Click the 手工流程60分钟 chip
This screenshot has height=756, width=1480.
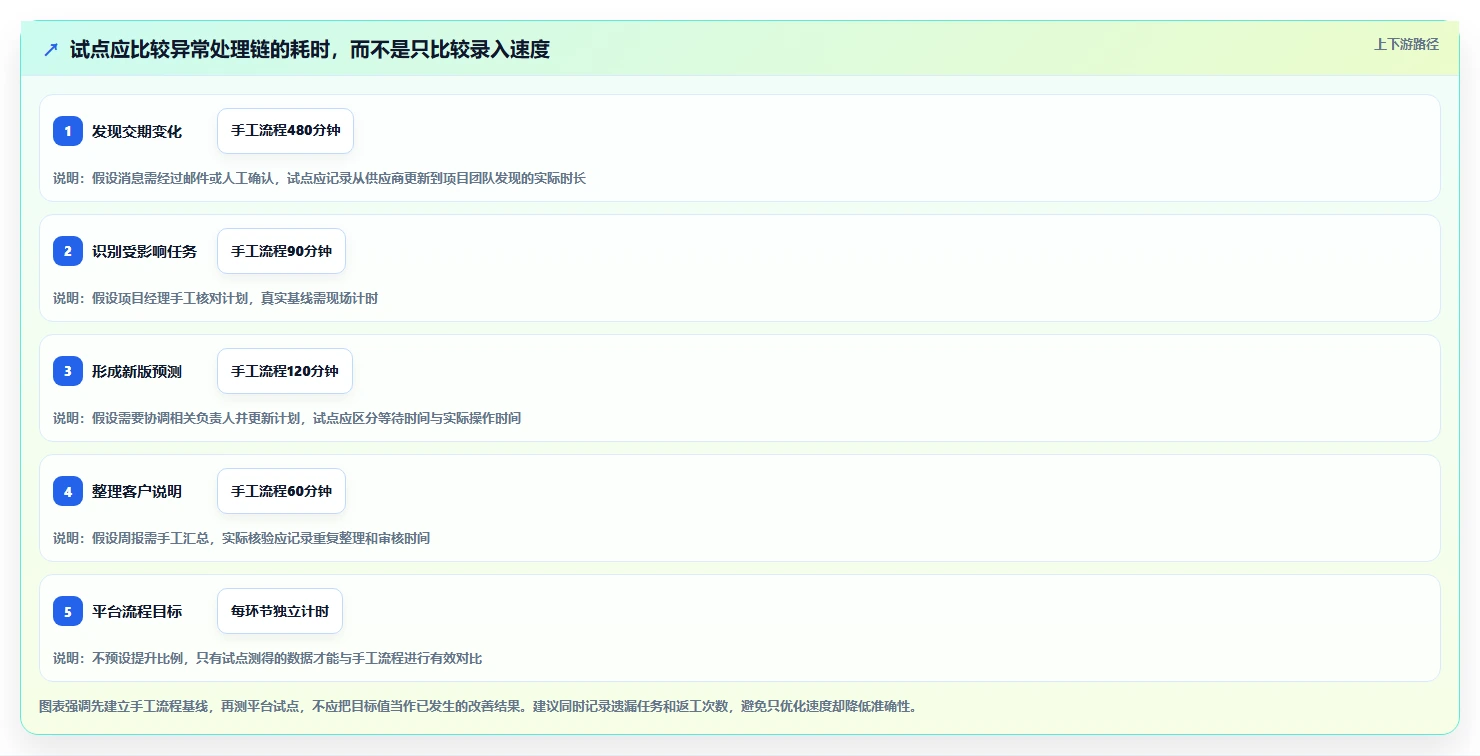point(281,491)
